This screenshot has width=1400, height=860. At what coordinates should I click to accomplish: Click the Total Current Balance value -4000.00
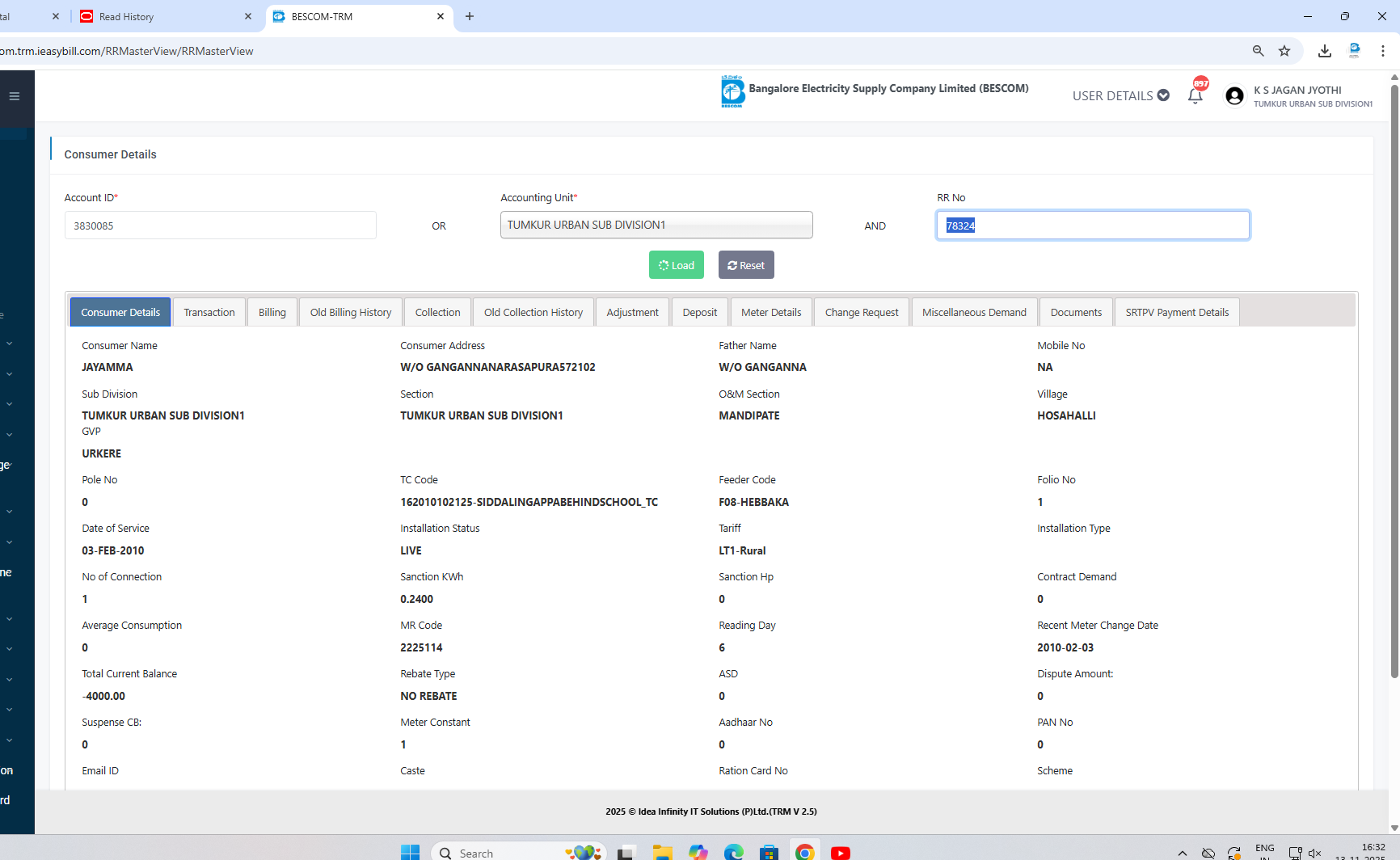coord(103,696)
